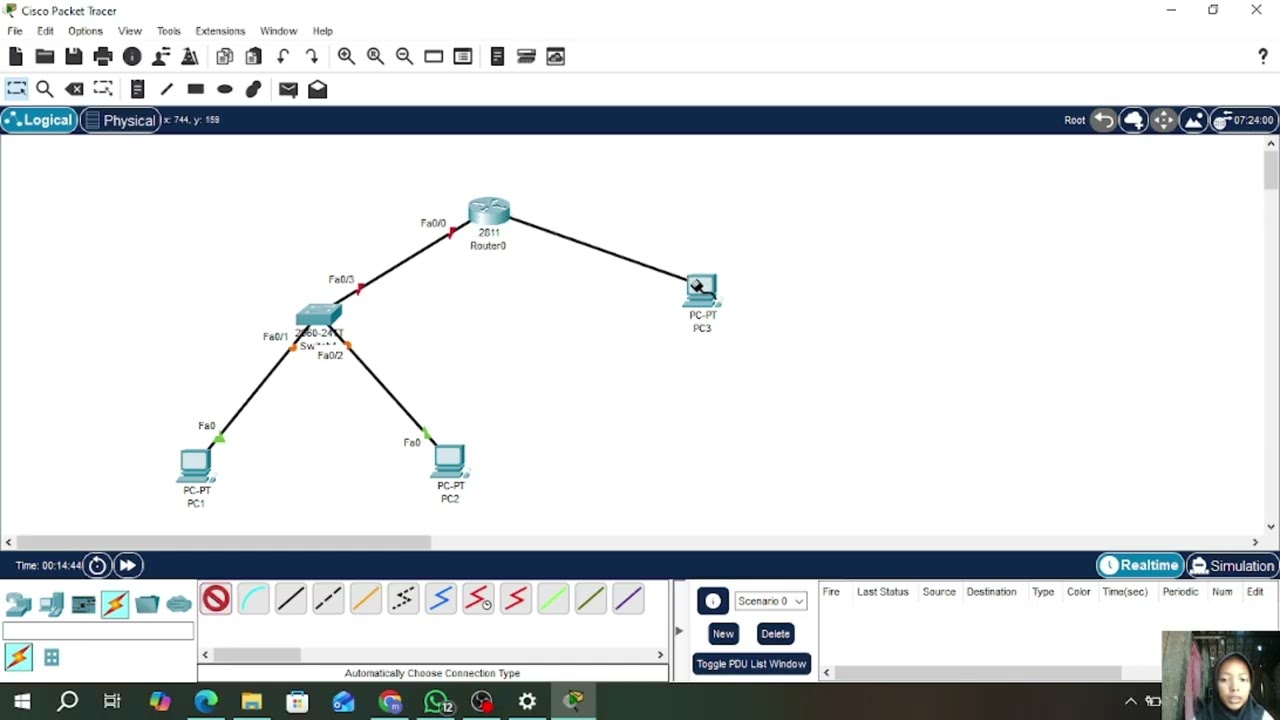Switch to Realtime mode
The height and width of the screenshot is (720, 1280).
point(1140,566)
